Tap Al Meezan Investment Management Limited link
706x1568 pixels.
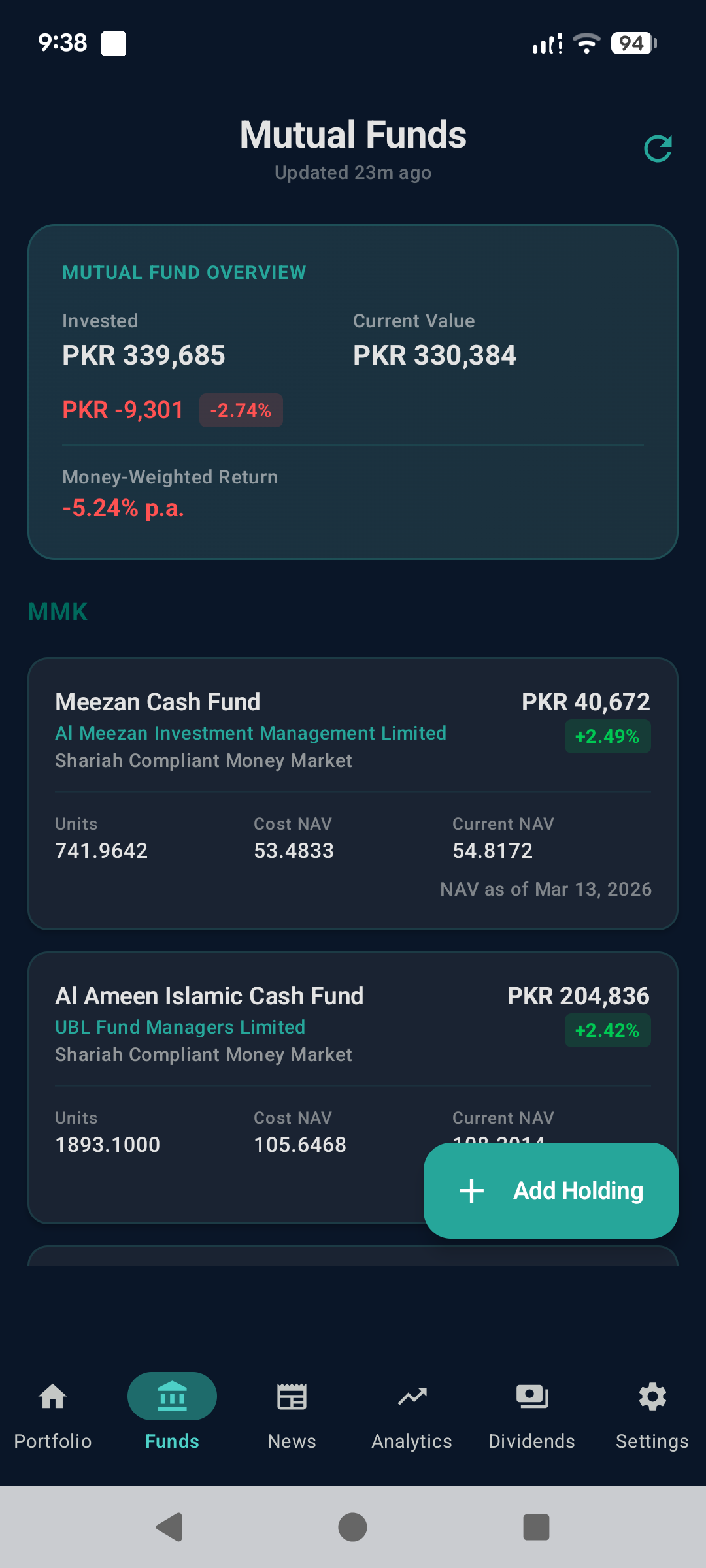(250, 733)
